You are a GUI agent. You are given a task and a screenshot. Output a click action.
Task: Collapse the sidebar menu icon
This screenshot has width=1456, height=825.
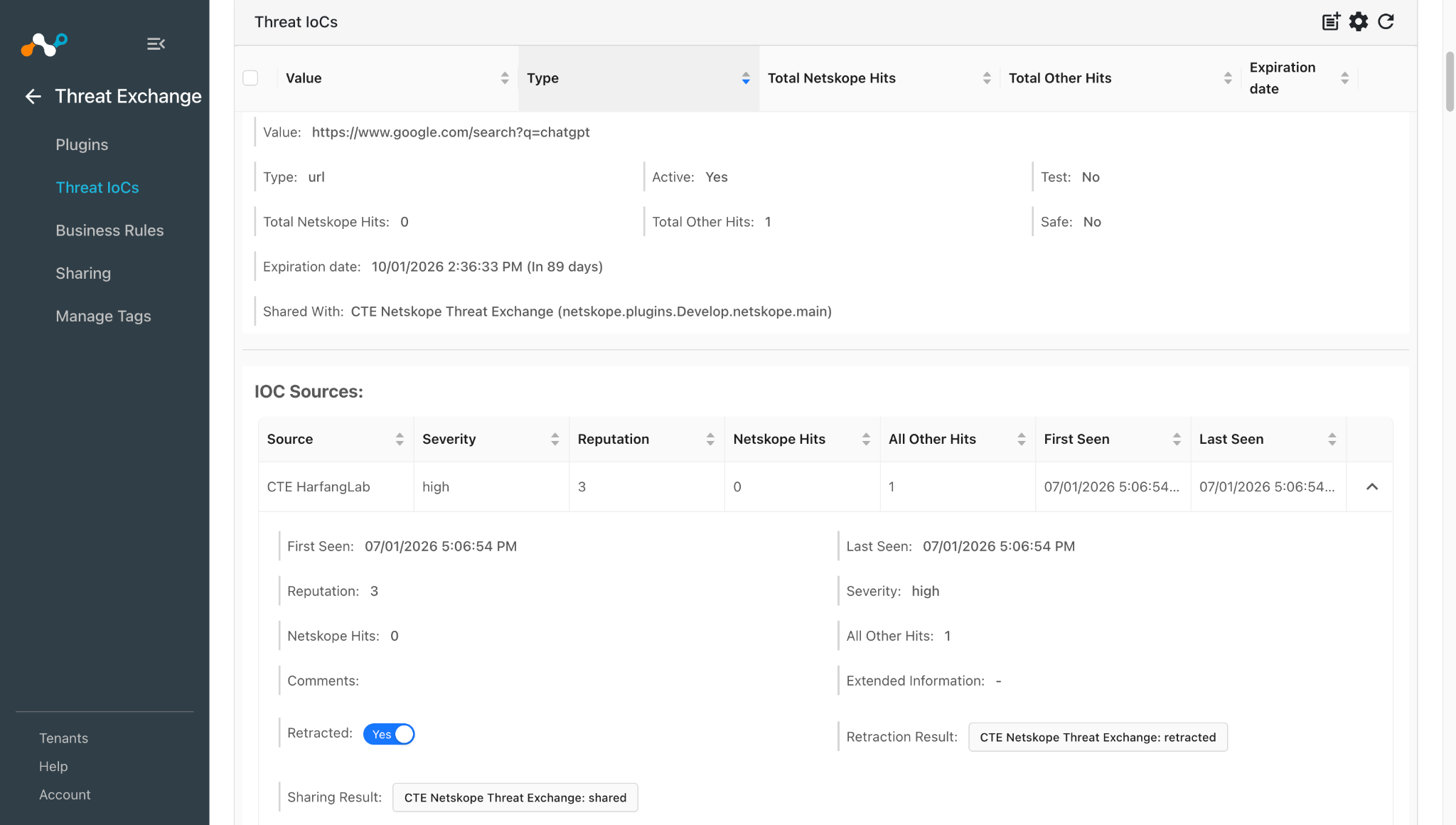[x=156, y=44]
